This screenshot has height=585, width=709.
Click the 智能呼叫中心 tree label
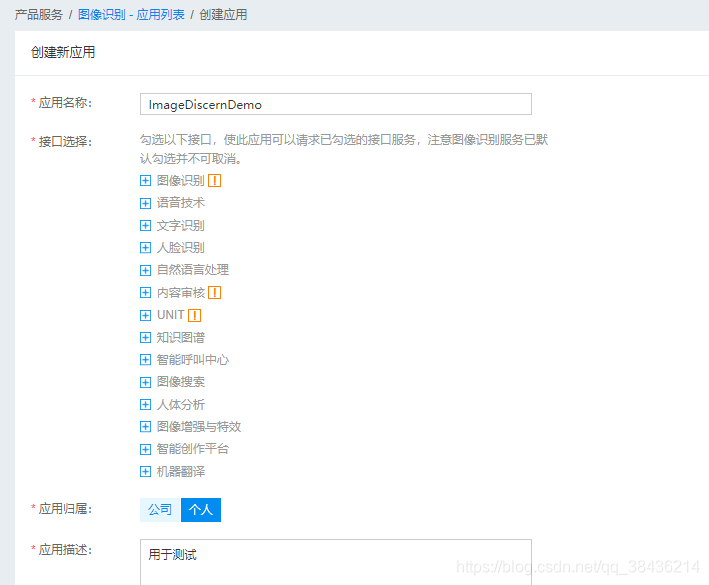click(x=193, y=359)
